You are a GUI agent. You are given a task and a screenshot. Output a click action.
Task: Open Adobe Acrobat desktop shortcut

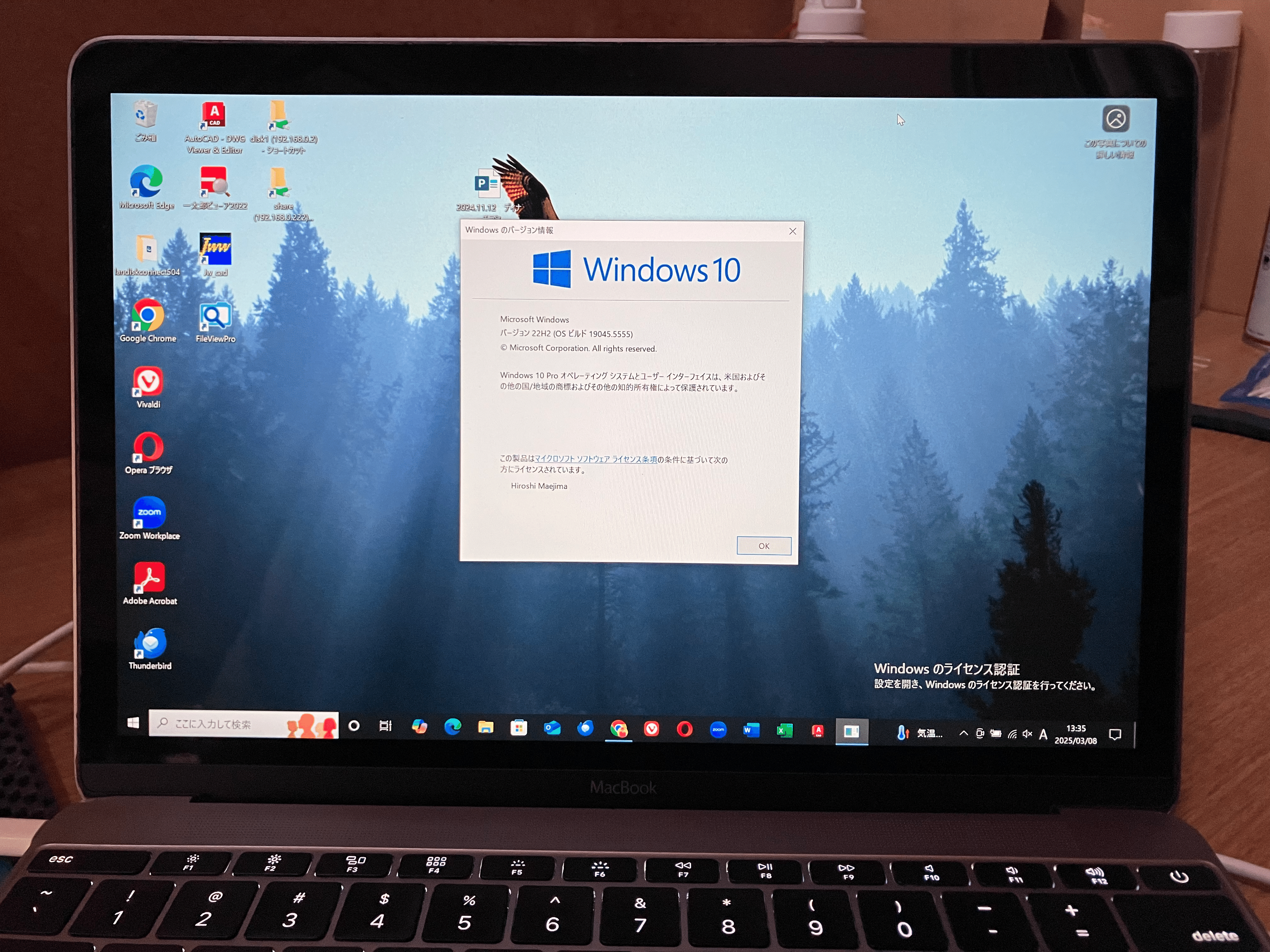point(149,584)
